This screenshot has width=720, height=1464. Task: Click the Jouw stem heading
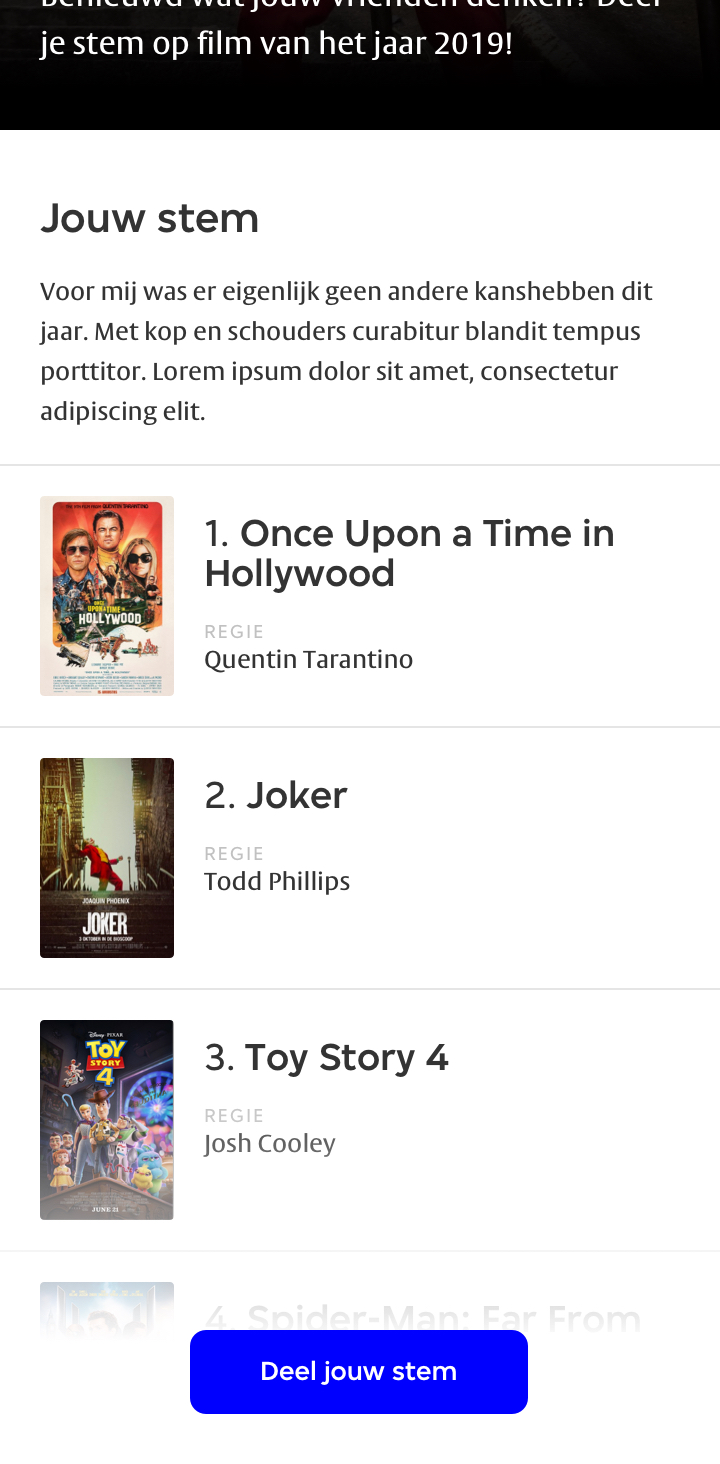point(150,218)
